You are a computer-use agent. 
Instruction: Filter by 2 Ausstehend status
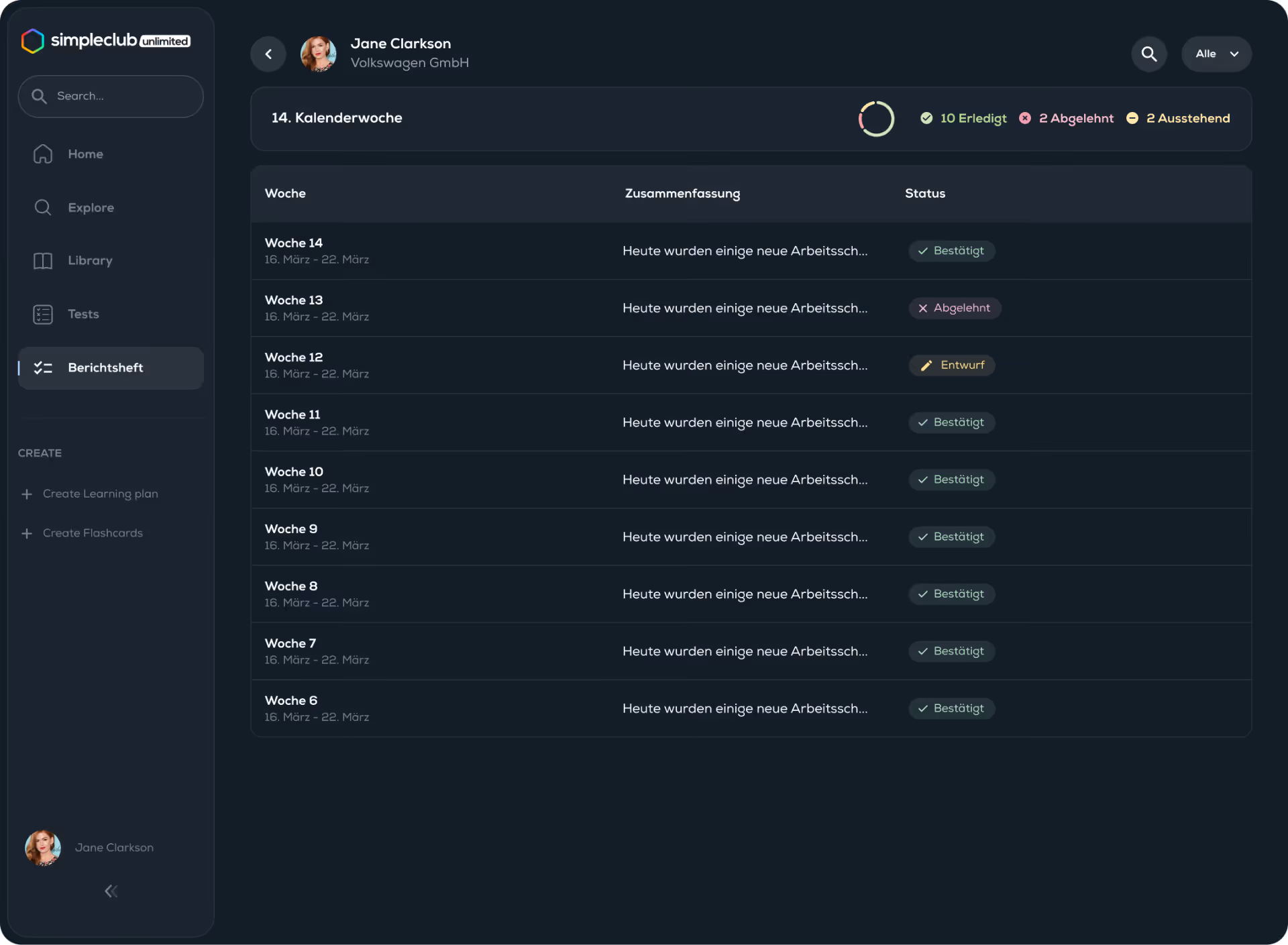[1178, 119]
